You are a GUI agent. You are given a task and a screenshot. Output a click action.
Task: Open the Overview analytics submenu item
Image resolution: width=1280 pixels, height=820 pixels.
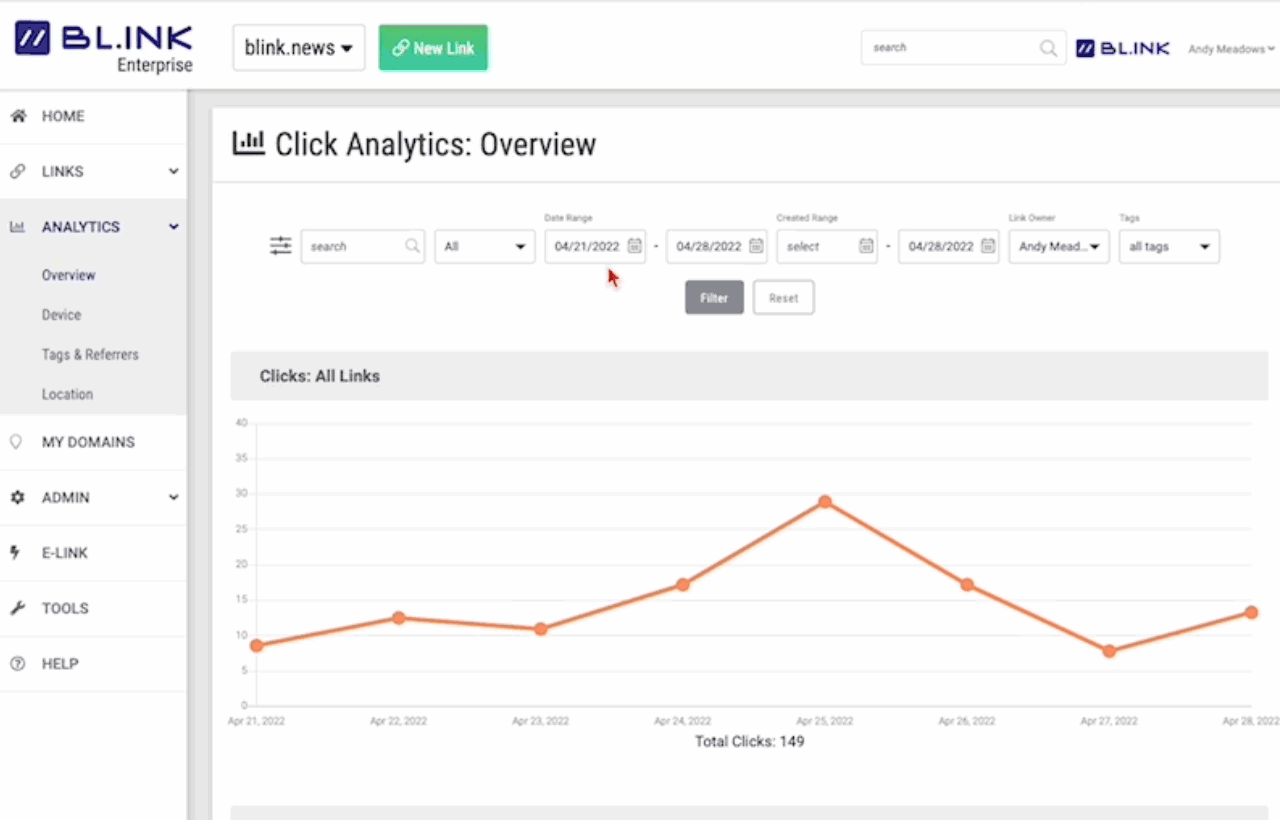[69, 275]
